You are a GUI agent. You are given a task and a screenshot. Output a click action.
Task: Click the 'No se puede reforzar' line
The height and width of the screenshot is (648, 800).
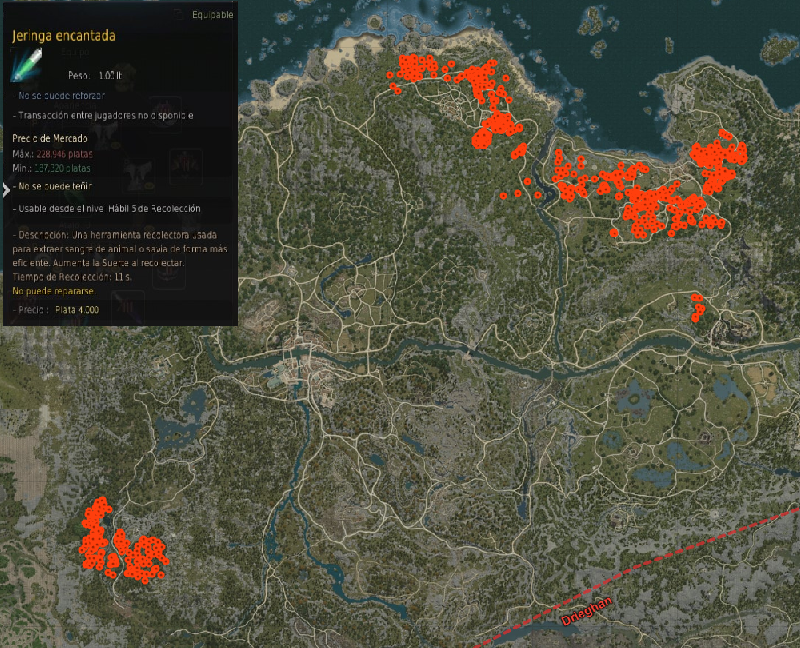(61, 95)
